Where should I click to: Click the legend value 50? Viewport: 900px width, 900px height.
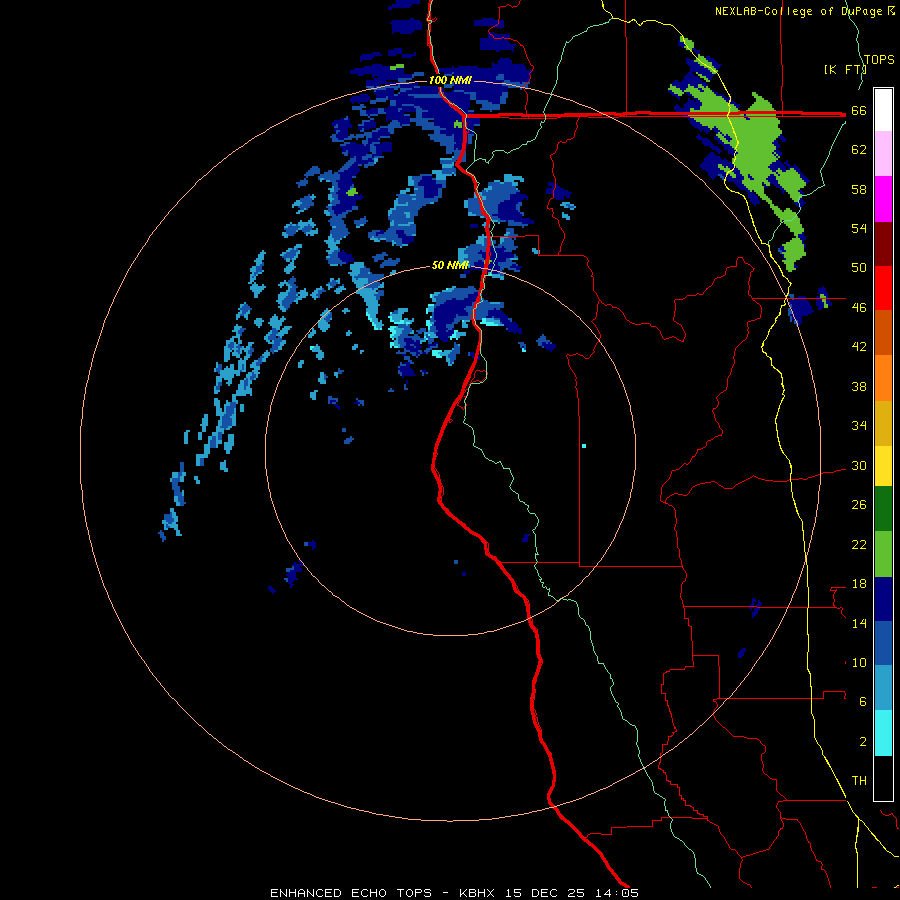coord(859,268)
